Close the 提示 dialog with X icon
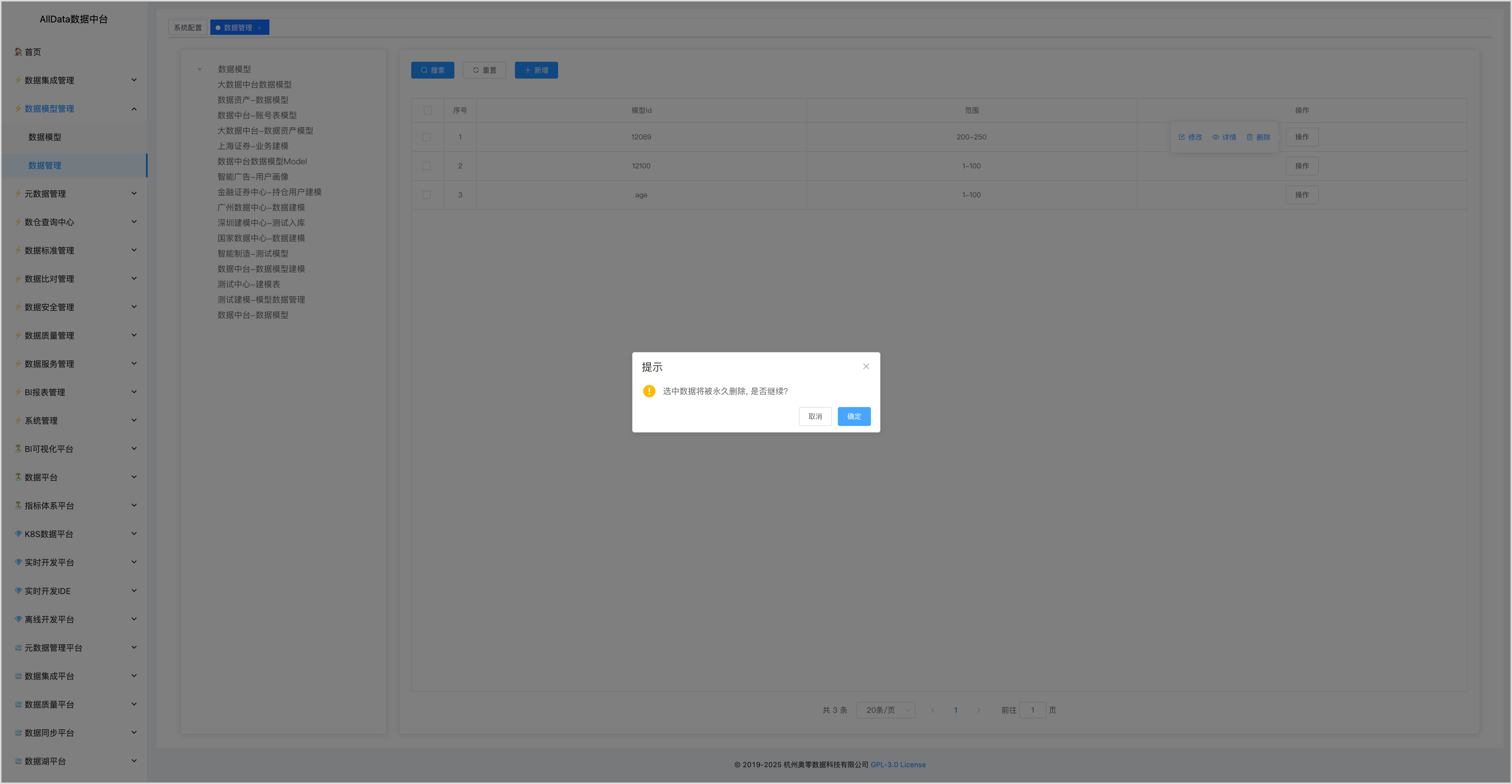 [866, 366]
